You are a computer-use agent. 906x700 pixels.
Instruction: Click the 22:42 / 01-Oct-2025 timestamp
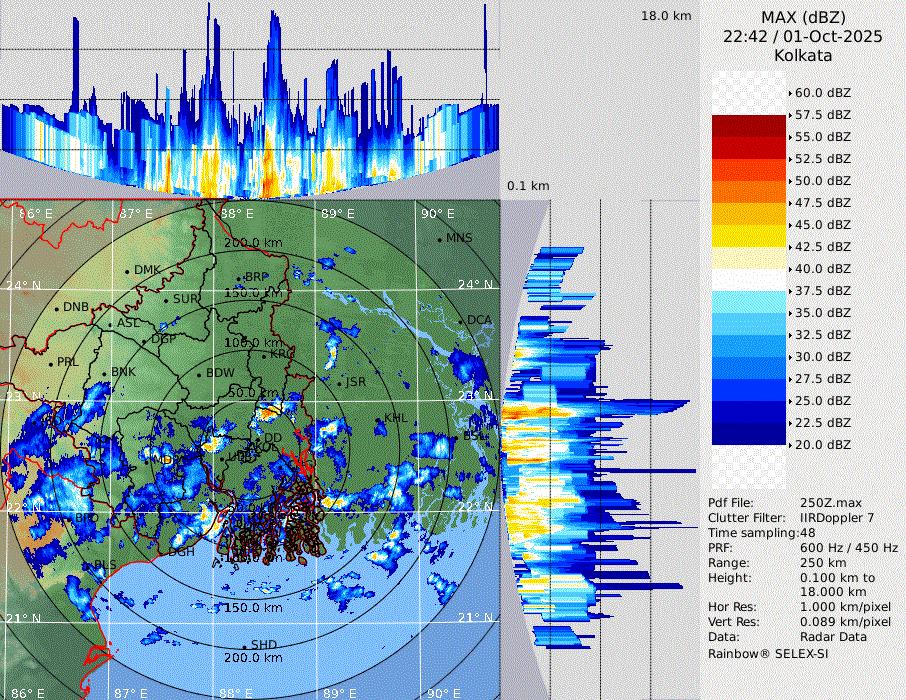tap(803, 36)
